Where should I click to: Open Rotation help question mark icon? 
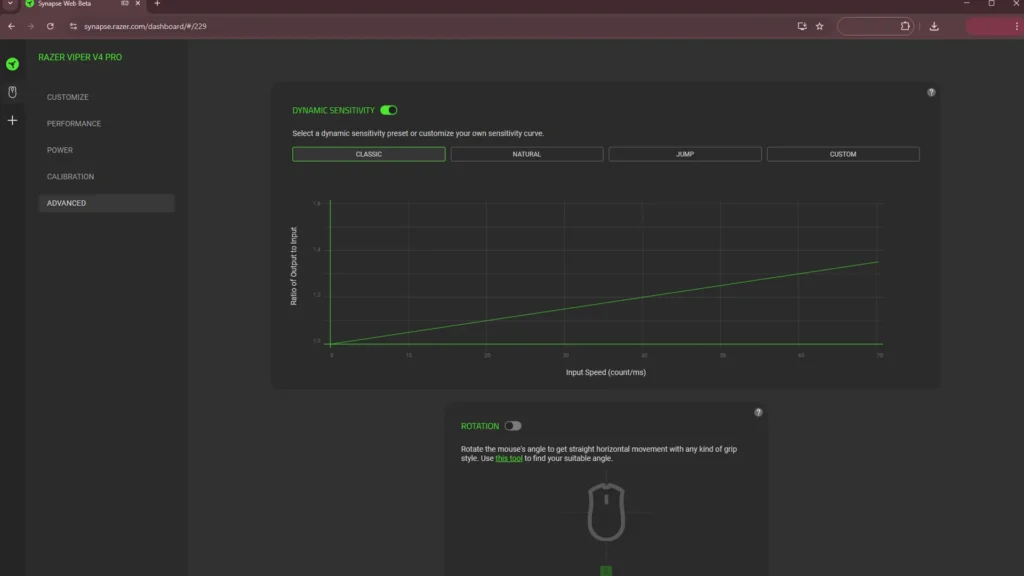click(x=758, y=413)
